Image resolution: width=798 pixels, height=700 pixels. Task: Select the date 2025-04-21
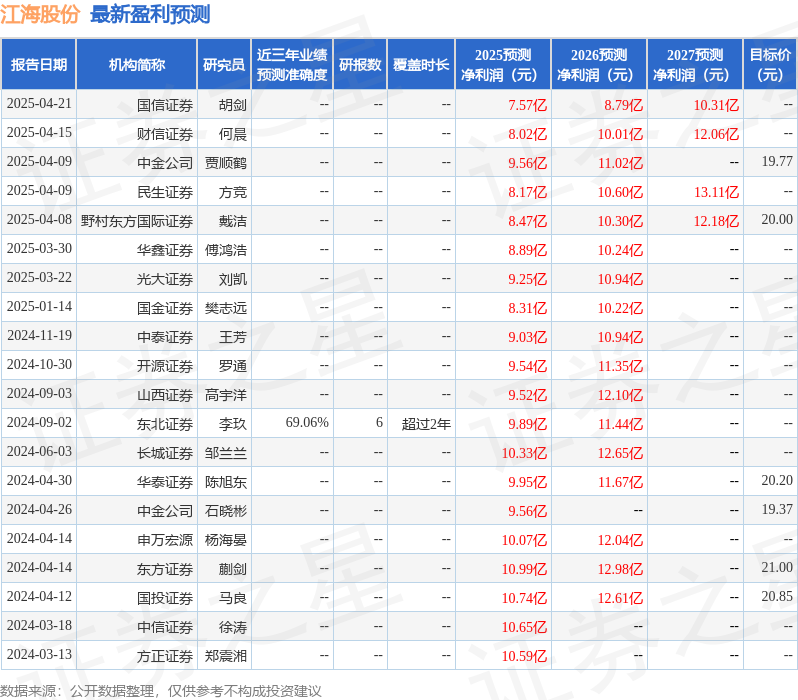coord(39,104)
